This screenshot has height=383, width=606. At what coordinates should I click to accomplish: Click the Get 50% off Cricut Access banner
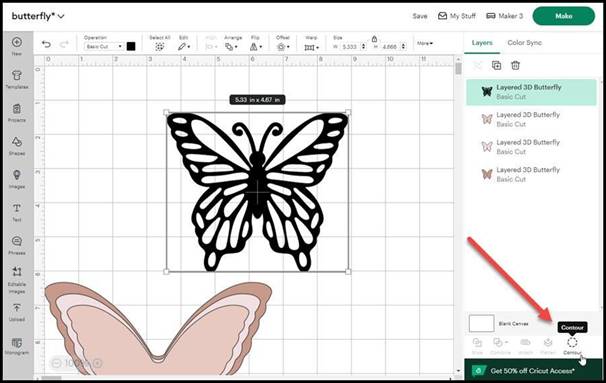click(x=533, y=371)
